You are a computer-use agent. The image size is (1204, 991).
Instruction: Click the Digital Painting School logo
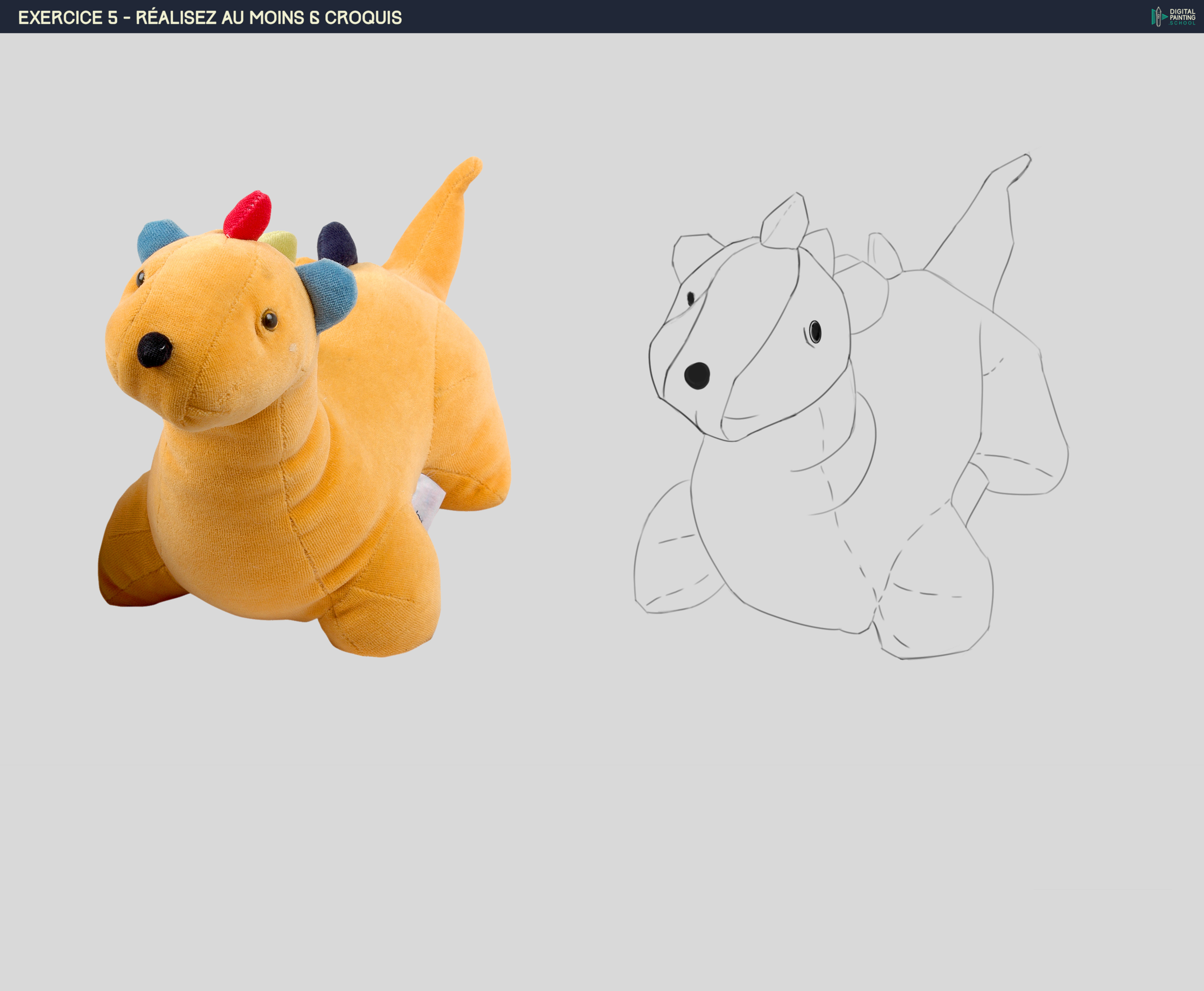pyautogui.click(x=1173, y=16)
